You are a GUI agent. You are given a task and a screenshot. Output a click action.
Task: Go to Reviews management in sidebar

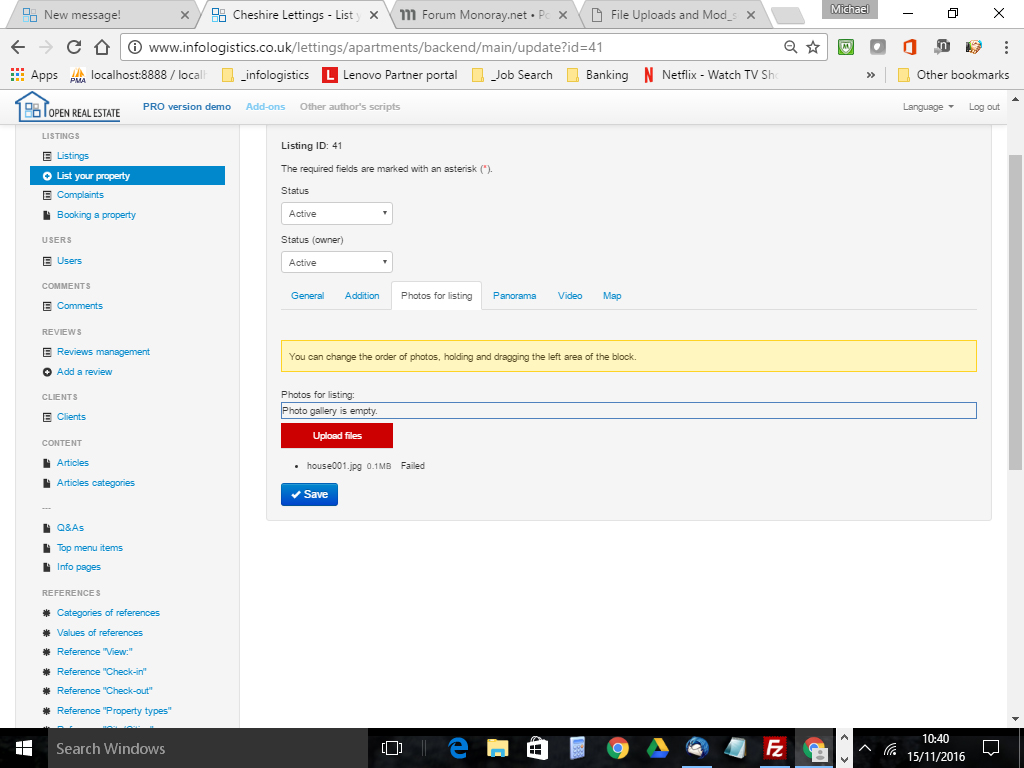103,352
